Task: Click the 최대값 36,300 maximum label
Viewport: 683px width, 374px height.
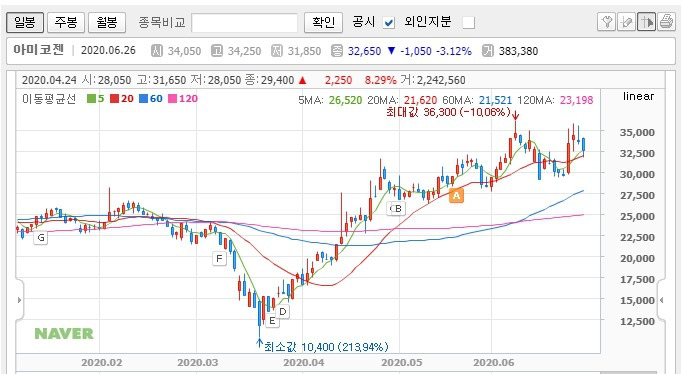Action: 448,112
